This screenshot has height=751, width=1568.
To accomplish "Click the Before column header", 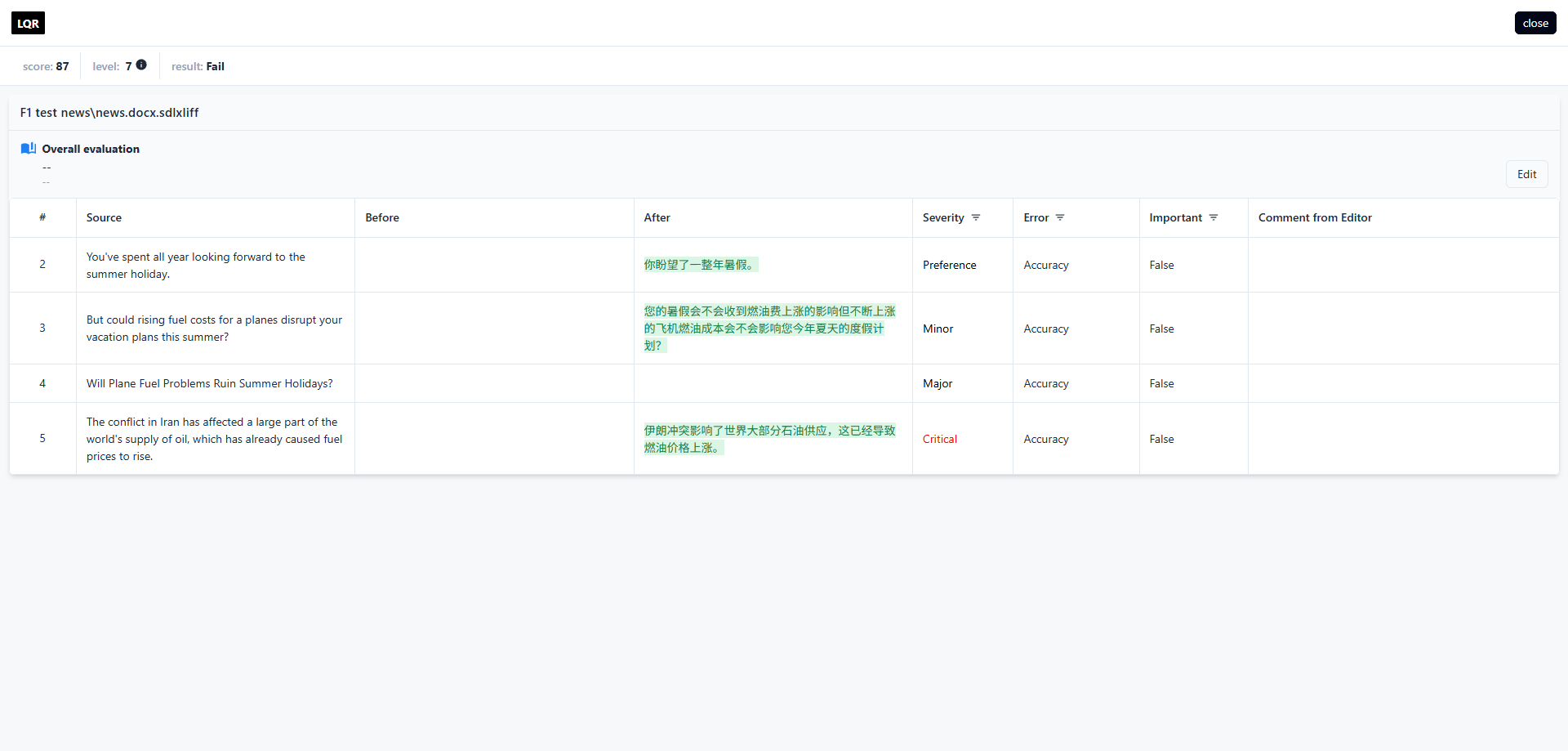I will [x=382, y=217].
